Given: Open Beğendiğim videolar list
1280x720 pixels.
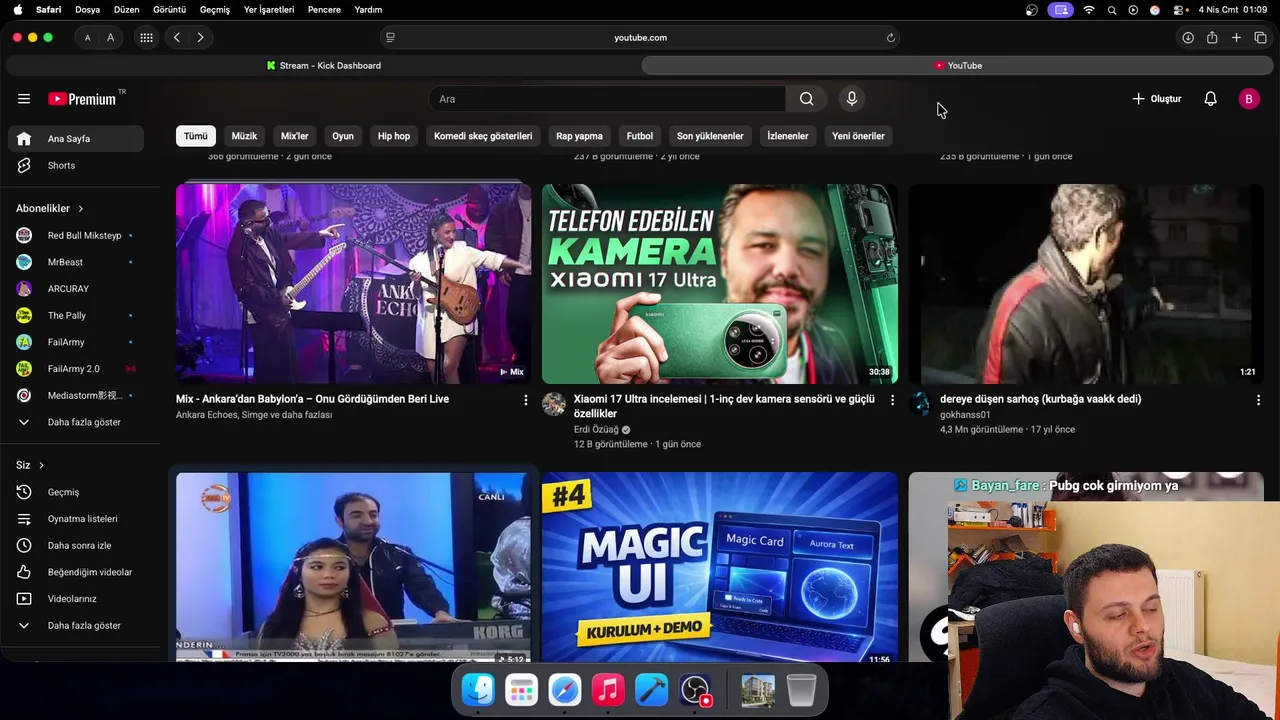Looking at the screenshot, I should tap(76, 572).
